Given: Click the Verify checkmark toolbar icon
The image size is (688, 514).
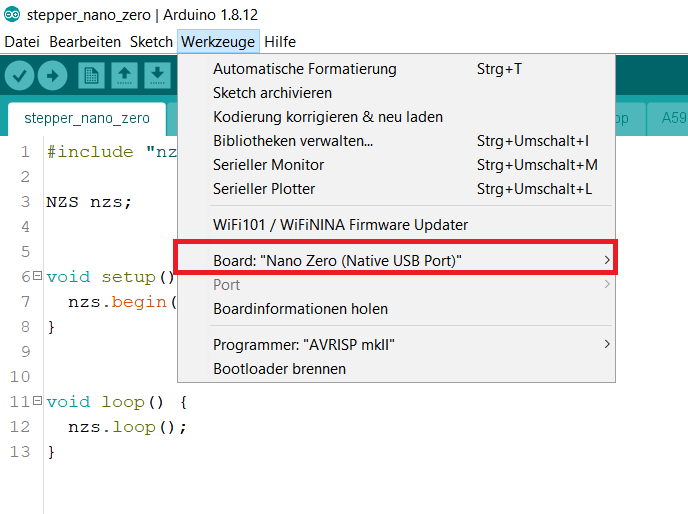Looking at the screenshot, I should tap(19, 75).
